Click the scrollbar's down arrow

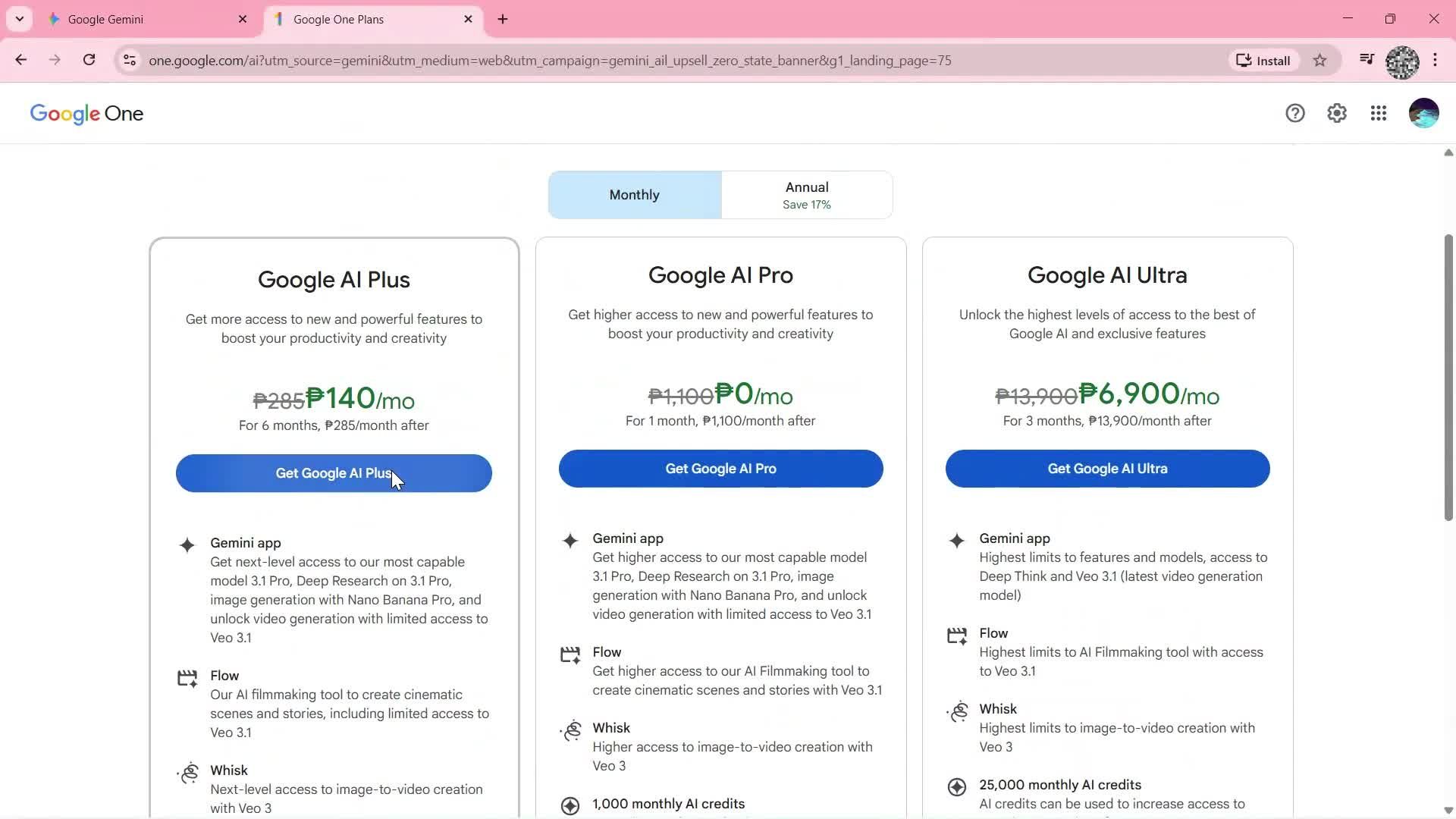(1448, 810)
